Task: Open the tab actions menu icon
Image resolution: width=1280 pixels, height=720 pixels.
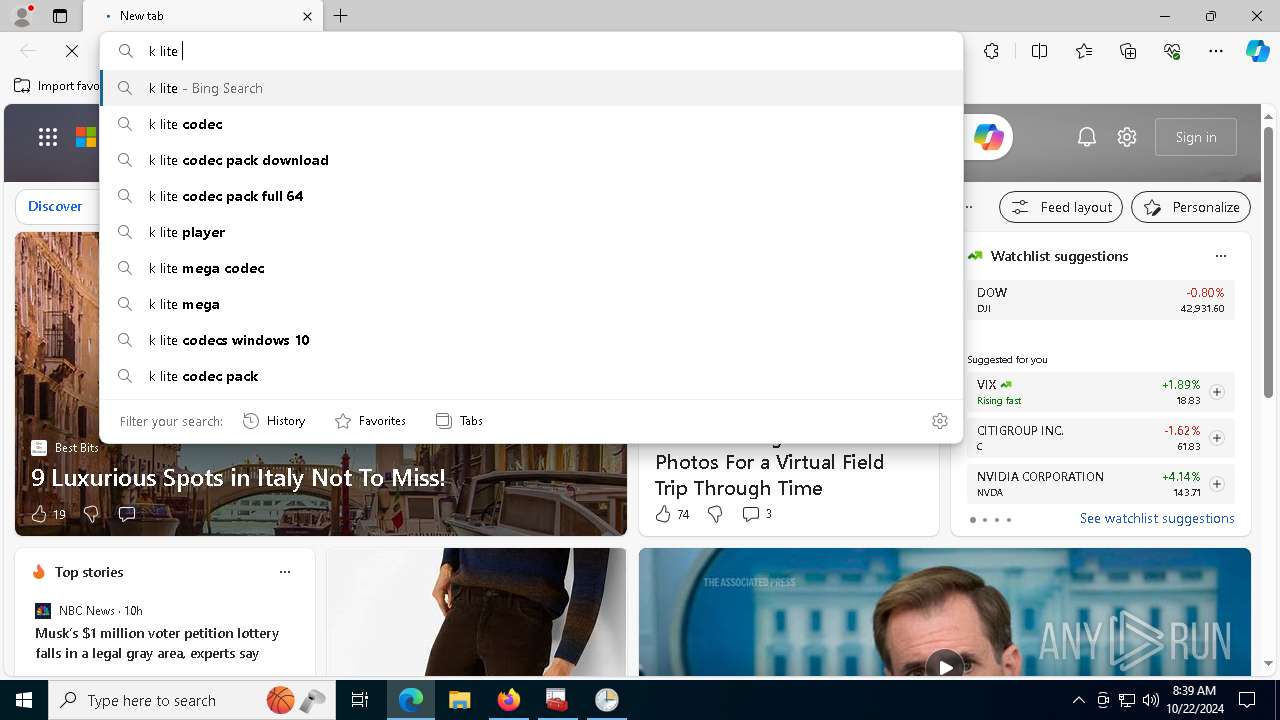Action: pos(60,16)
